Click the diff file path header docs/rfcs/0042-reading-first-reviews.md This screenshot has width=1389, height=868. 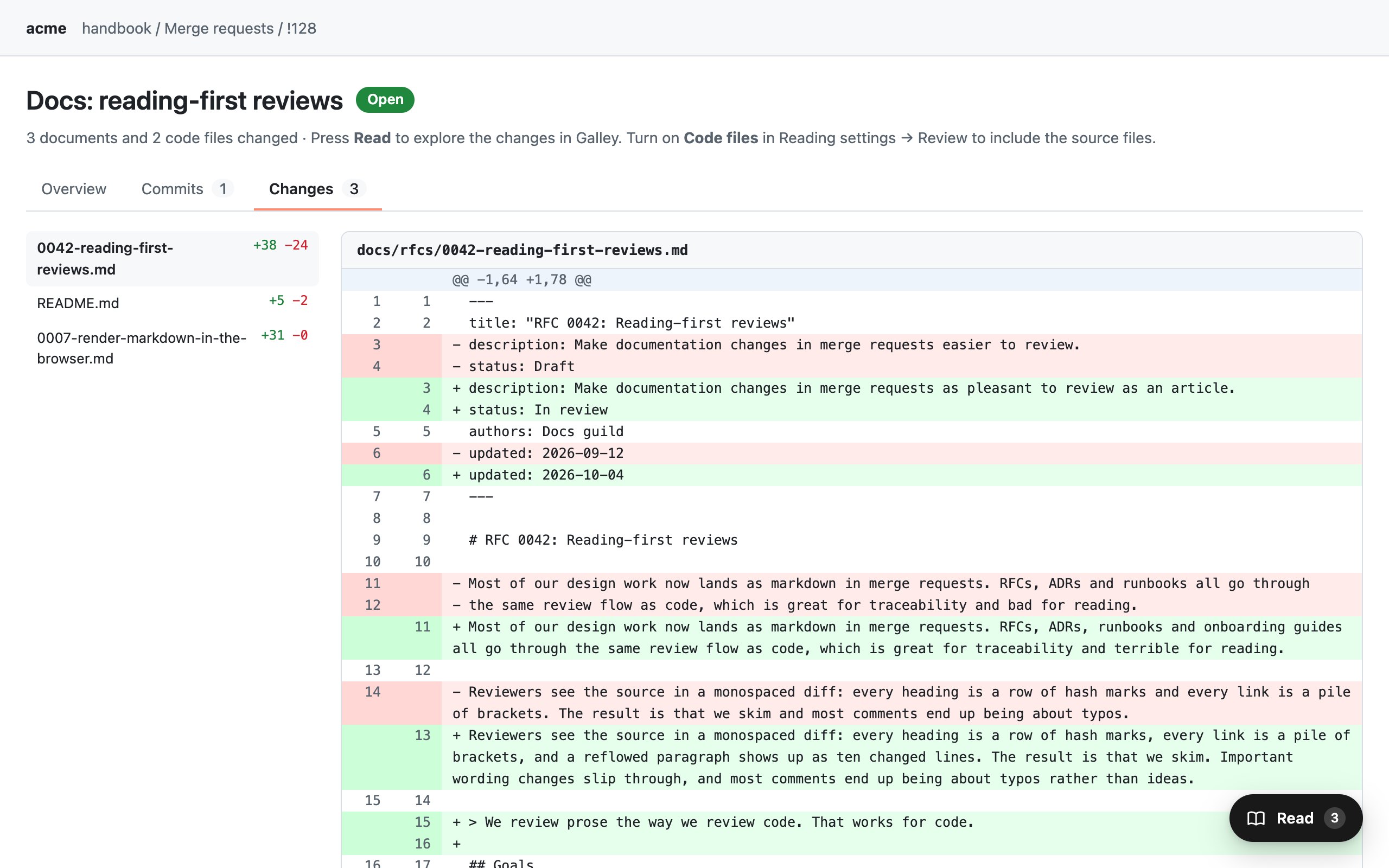pos(522,250)
